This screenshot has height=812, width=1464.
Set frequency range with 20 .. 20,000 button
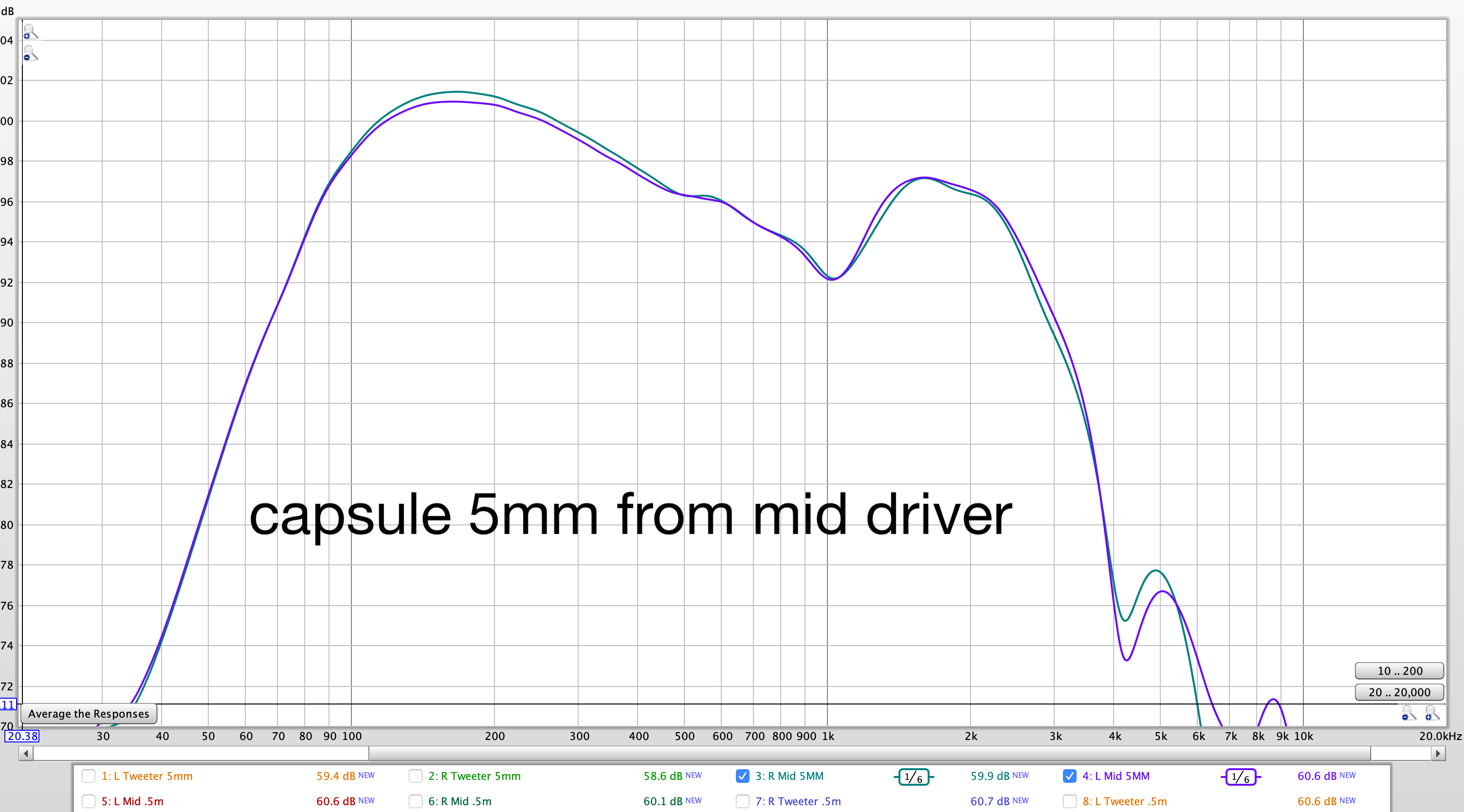1399,693
